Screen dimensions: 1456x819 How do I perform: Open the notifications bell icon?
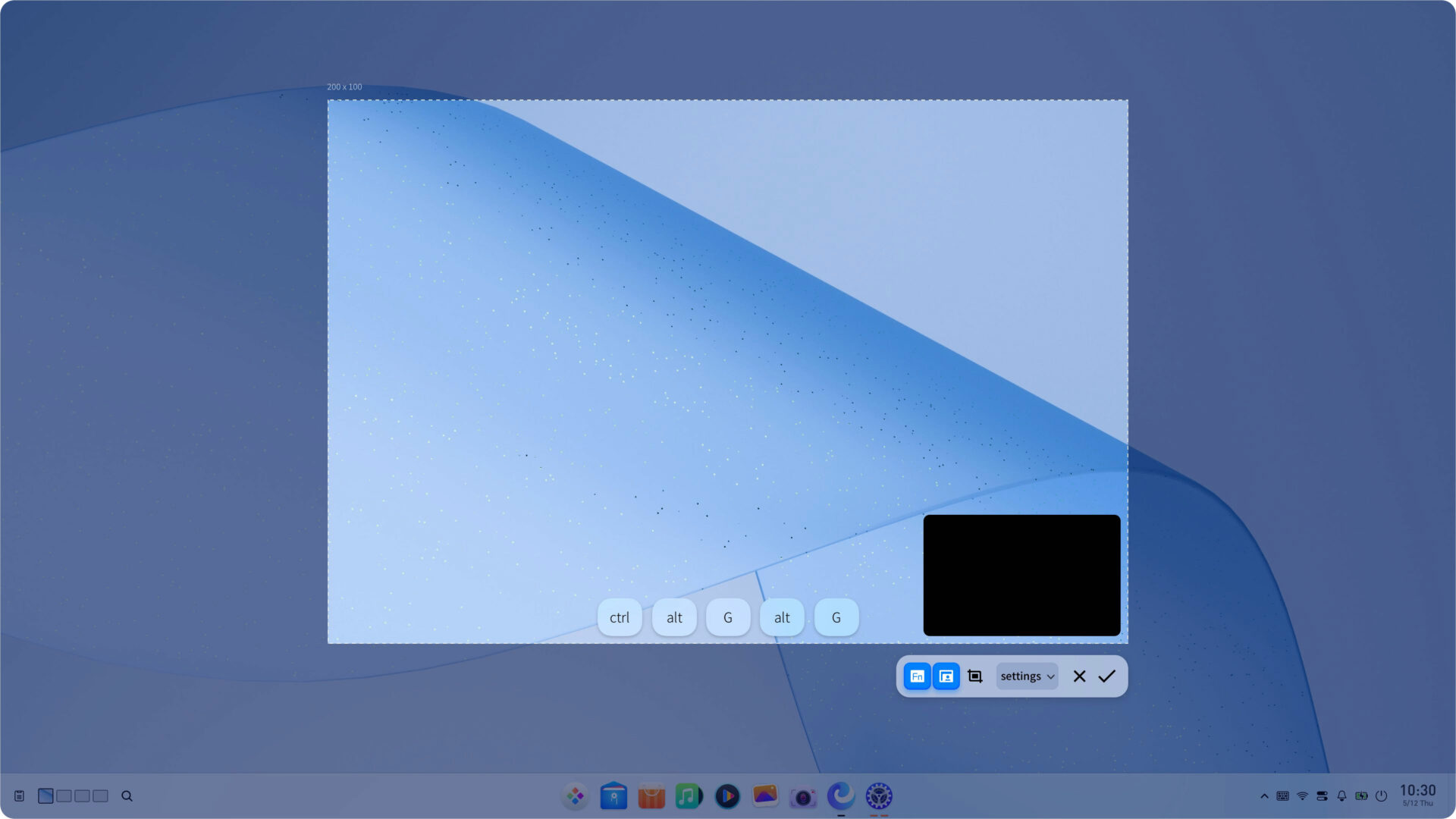pos(1341,796)
